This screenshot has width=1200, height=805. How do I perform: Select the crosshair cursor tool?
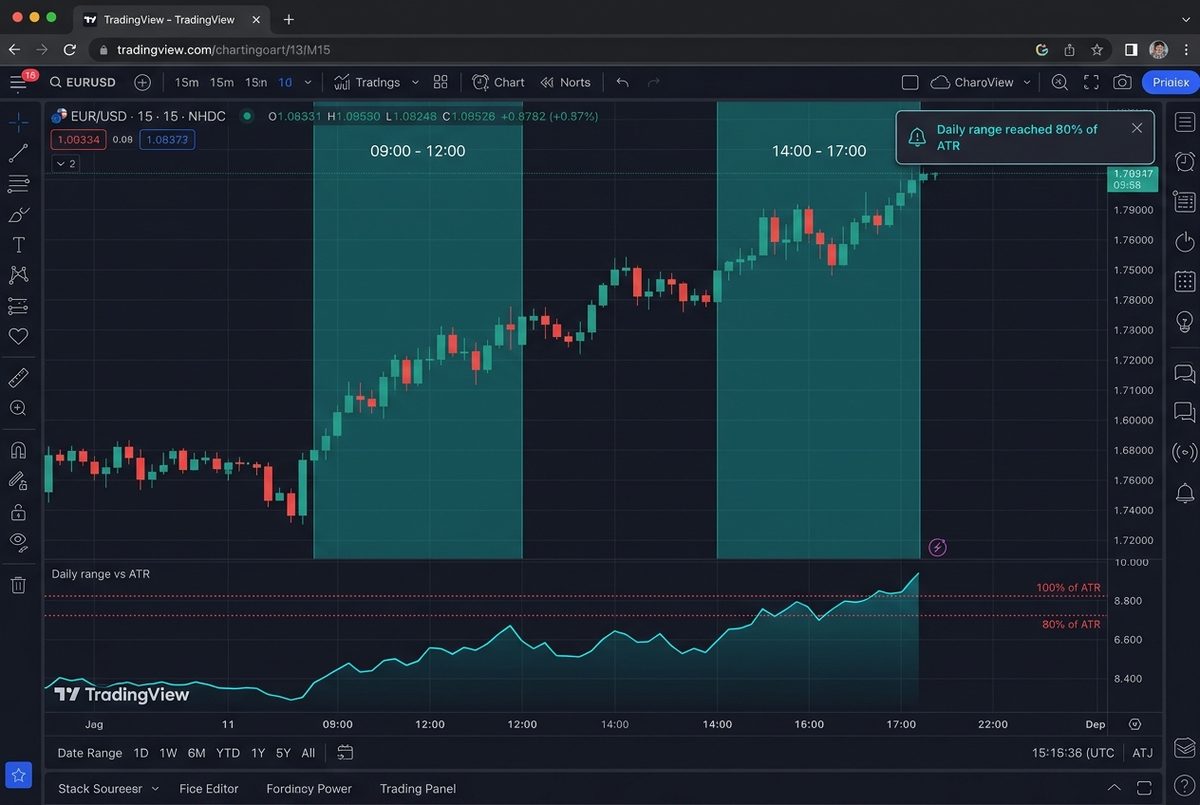pos(18,122)
